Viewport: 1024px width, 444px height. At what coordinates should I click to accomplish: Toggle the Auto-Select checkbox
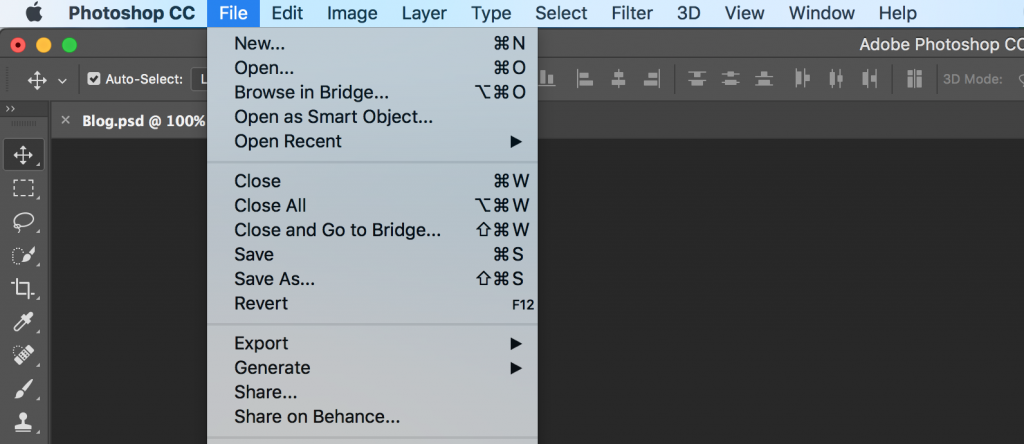tap(94, 79)
